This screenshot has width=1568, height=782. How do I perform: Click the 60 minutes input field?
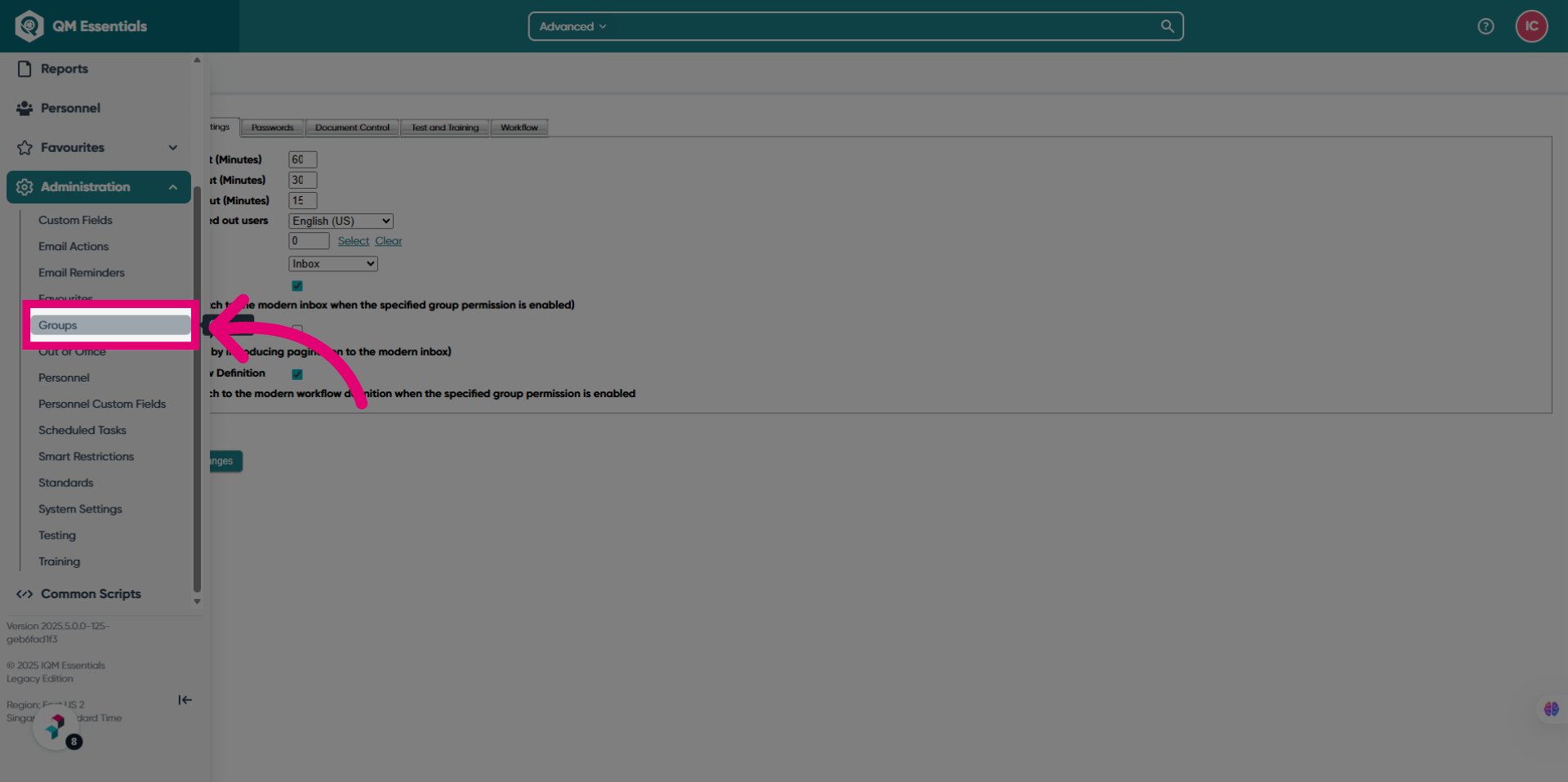[302, 159]
